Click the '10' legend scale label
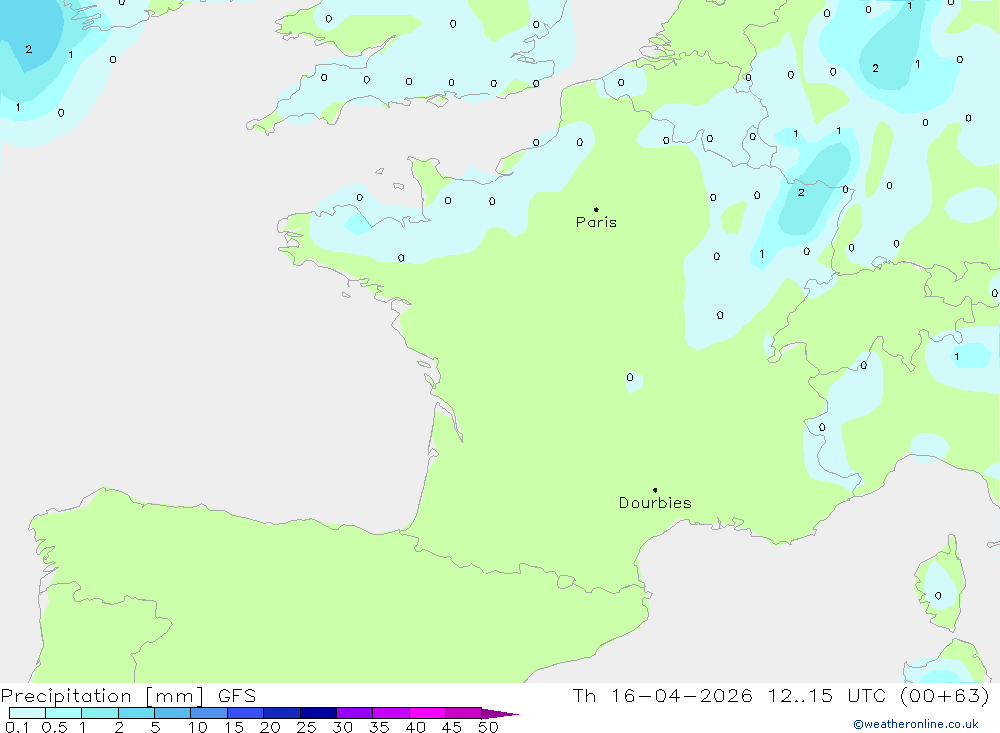1000x733 pixels. [198, 727]
